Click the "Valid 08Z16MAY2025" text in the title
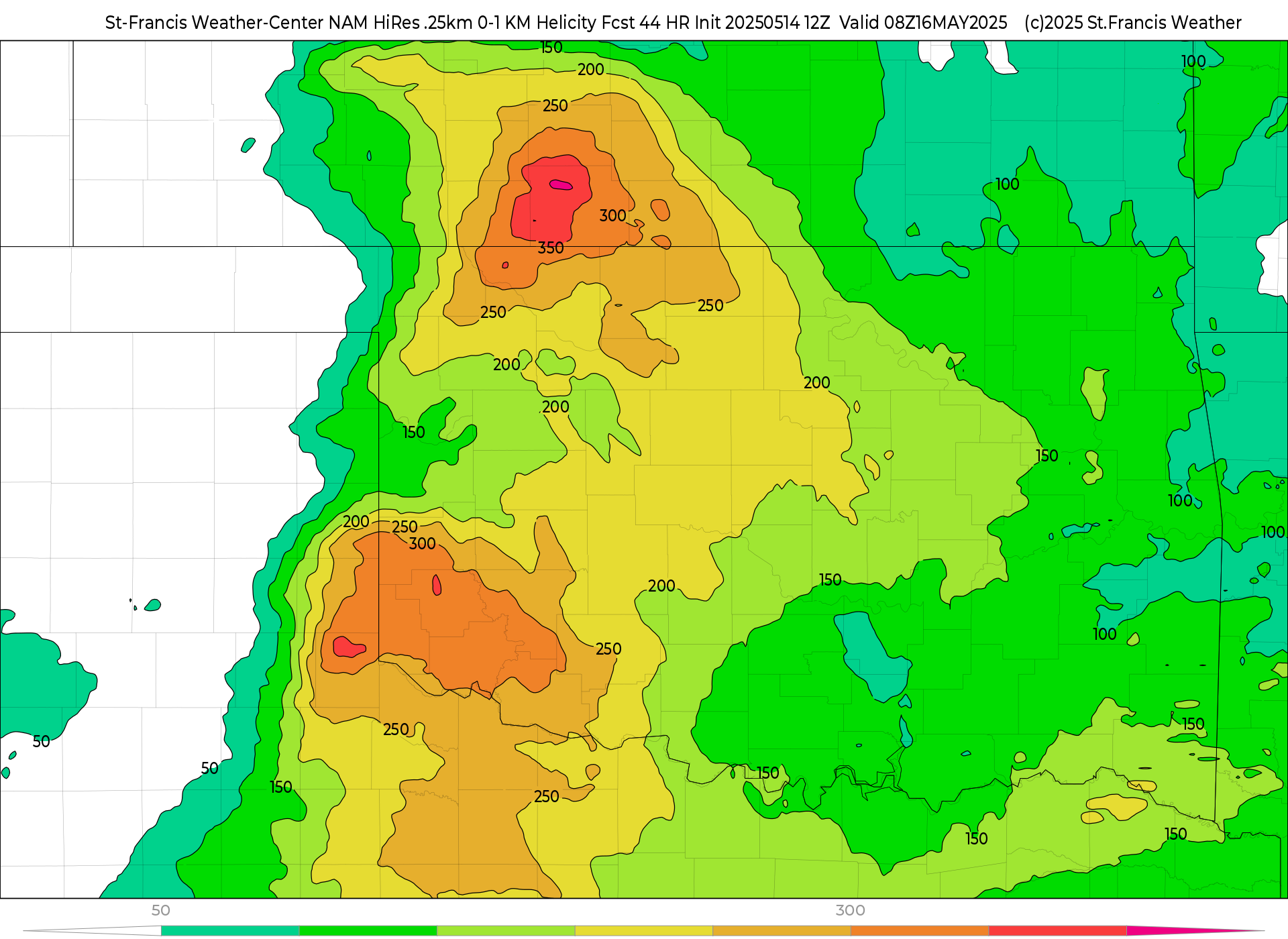1288x939 pixels. [x=923, y=23]
